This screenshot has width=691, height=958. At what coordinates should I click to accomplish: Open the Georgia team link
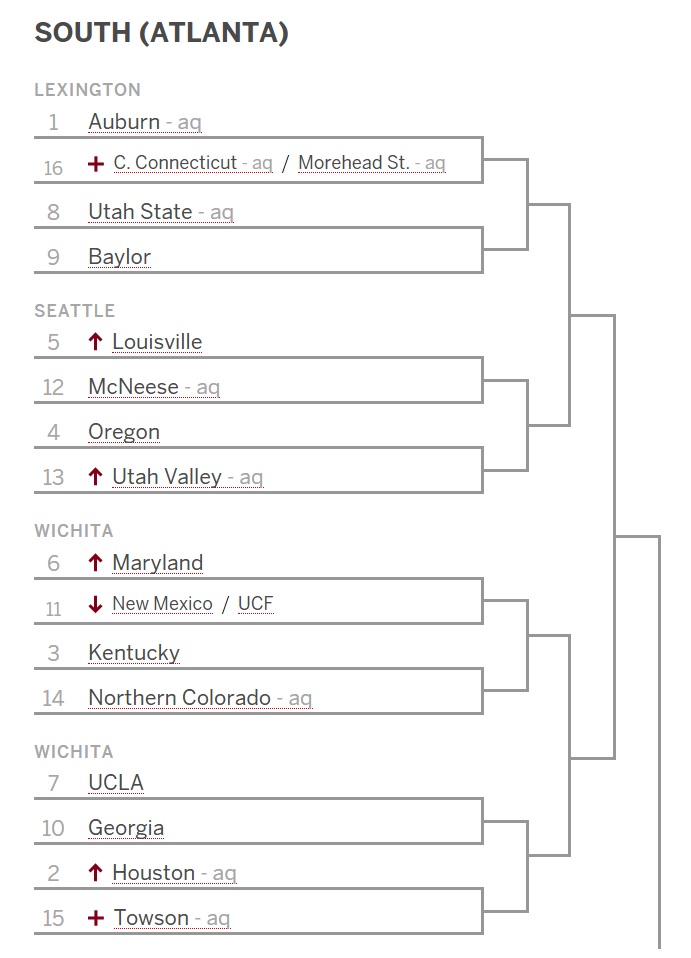[x=126, y=828]
